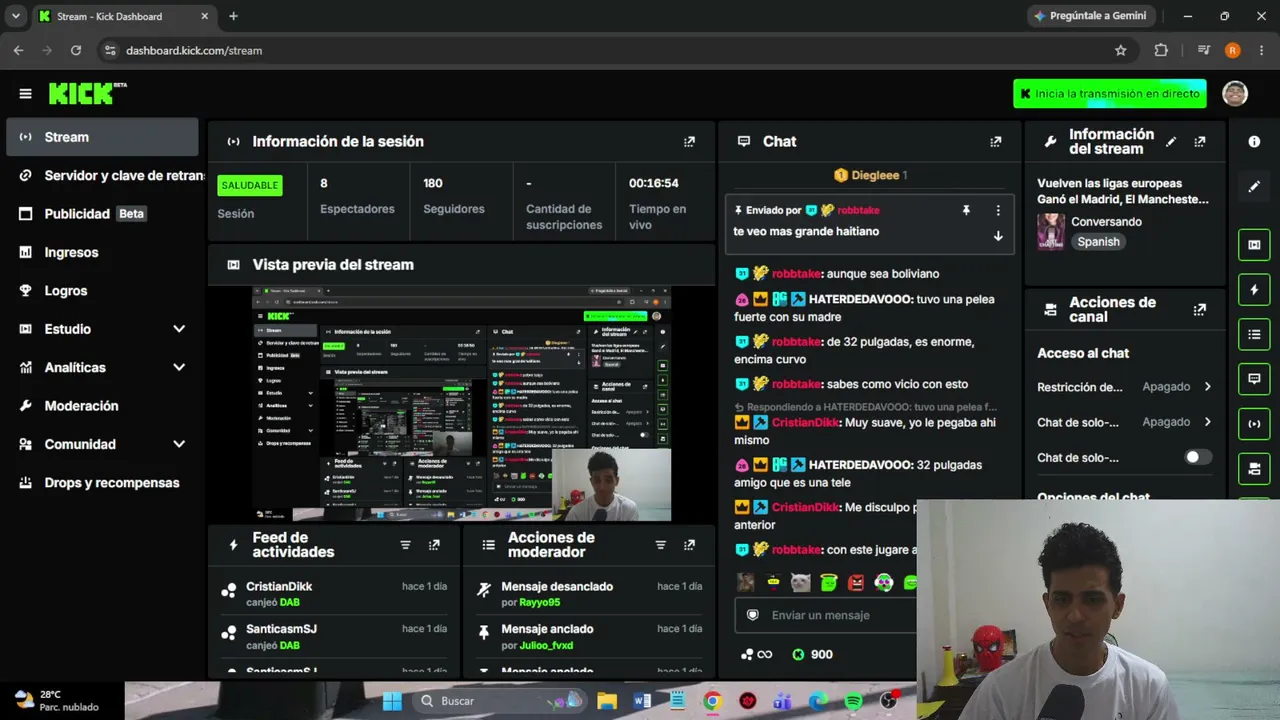1280x720 pixels.
Task: Open the Chrome tab search dropdown
Action: tap(15, 16)
